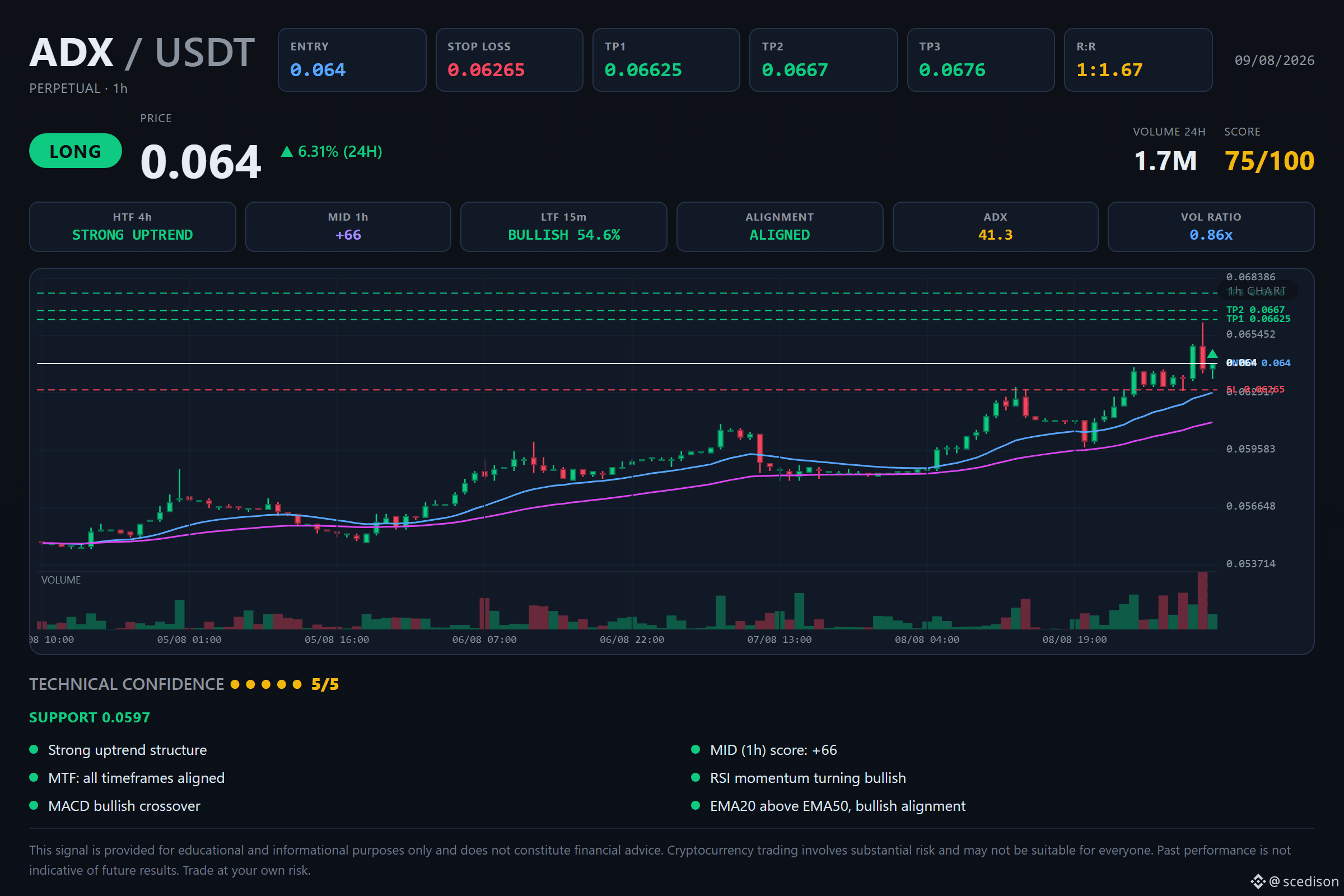Viewport: 1344px width, 896px height.
Task: Click the 08/08 19:00 time axis label
Action: 1074,640
